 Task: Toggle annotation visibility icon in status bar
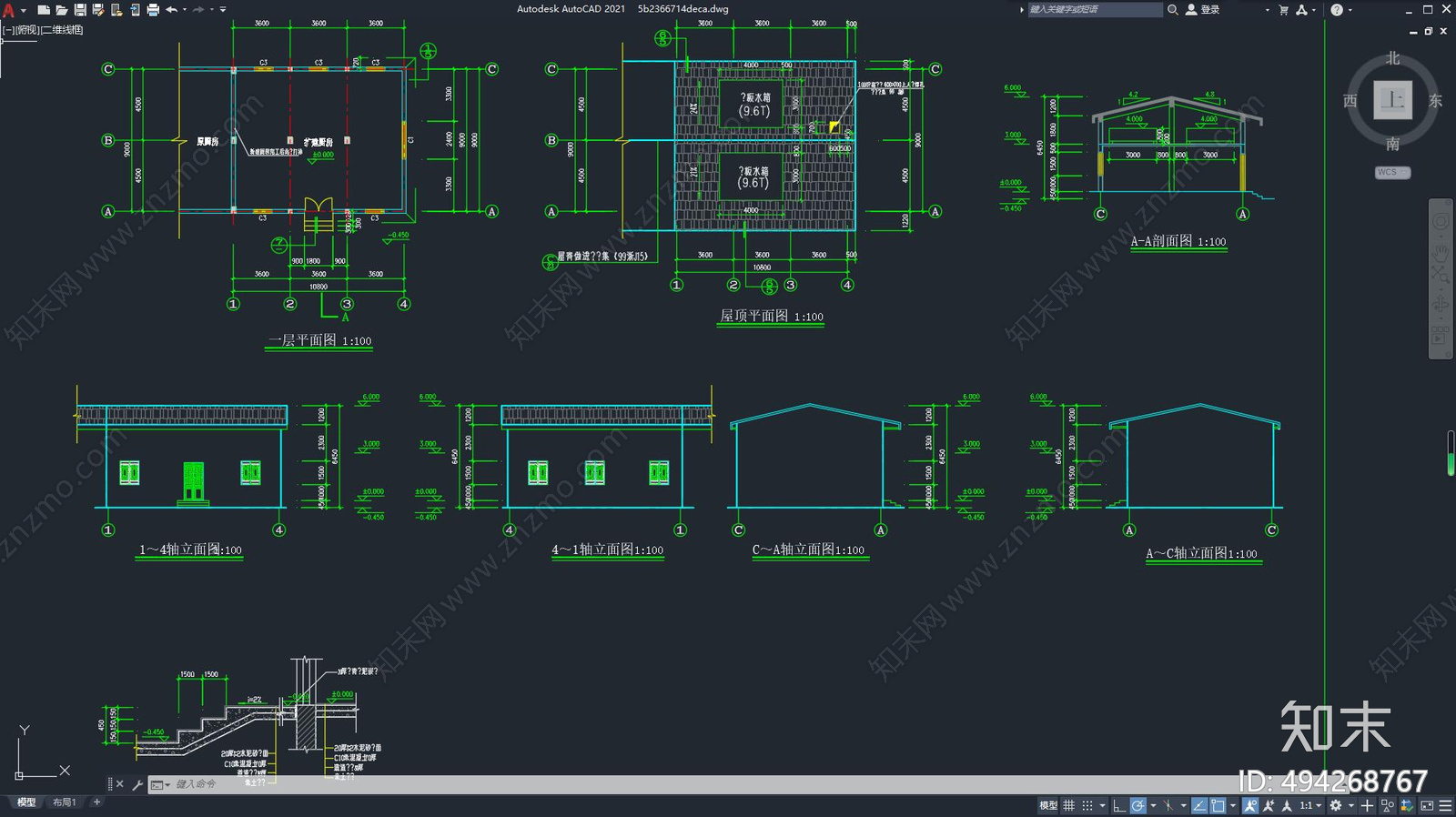click(1250, 806)
